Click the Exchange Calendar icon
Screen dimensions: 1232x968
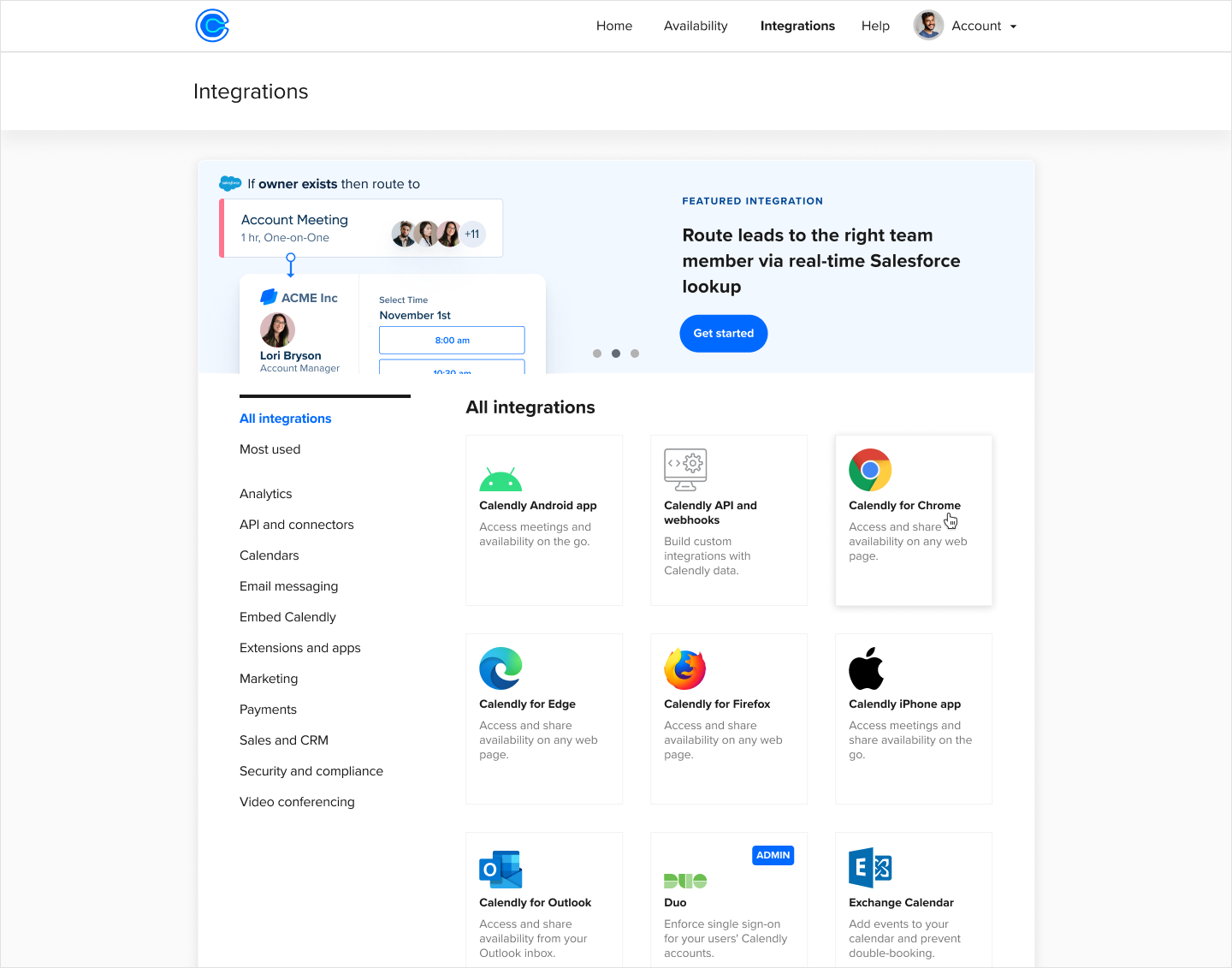(870, 868)
